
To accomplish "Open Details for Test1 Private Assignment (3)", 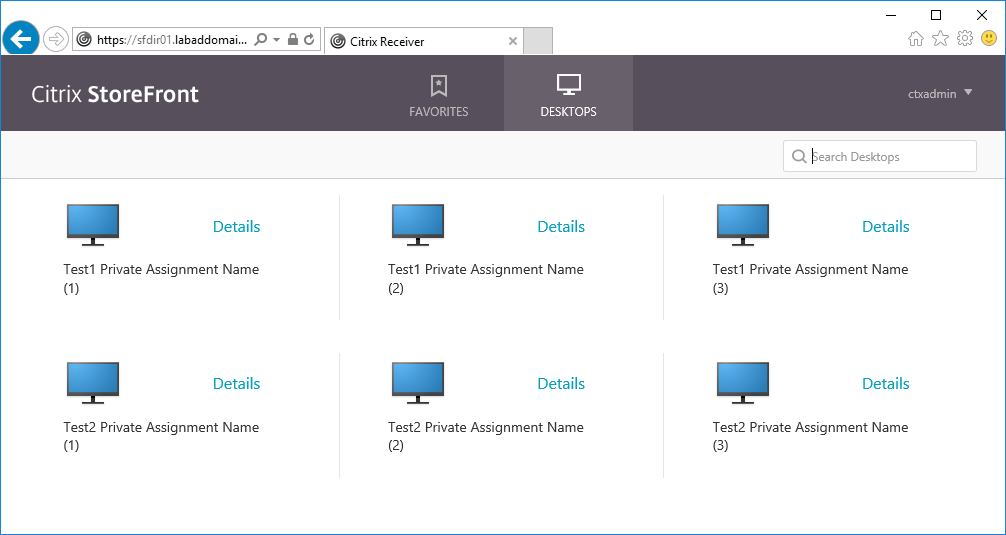I will [885, 227].
